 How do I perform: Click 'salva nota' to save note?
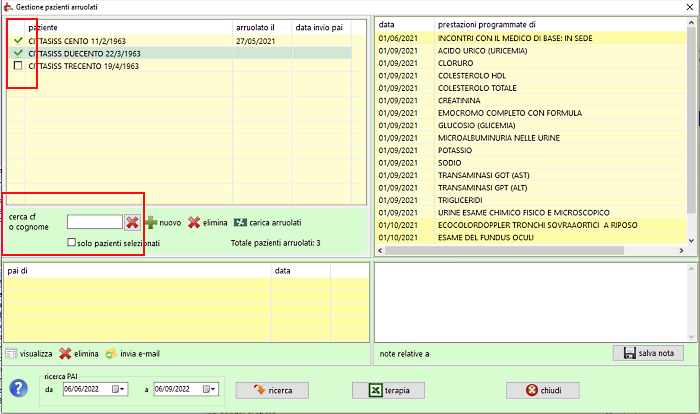point(647,353)
